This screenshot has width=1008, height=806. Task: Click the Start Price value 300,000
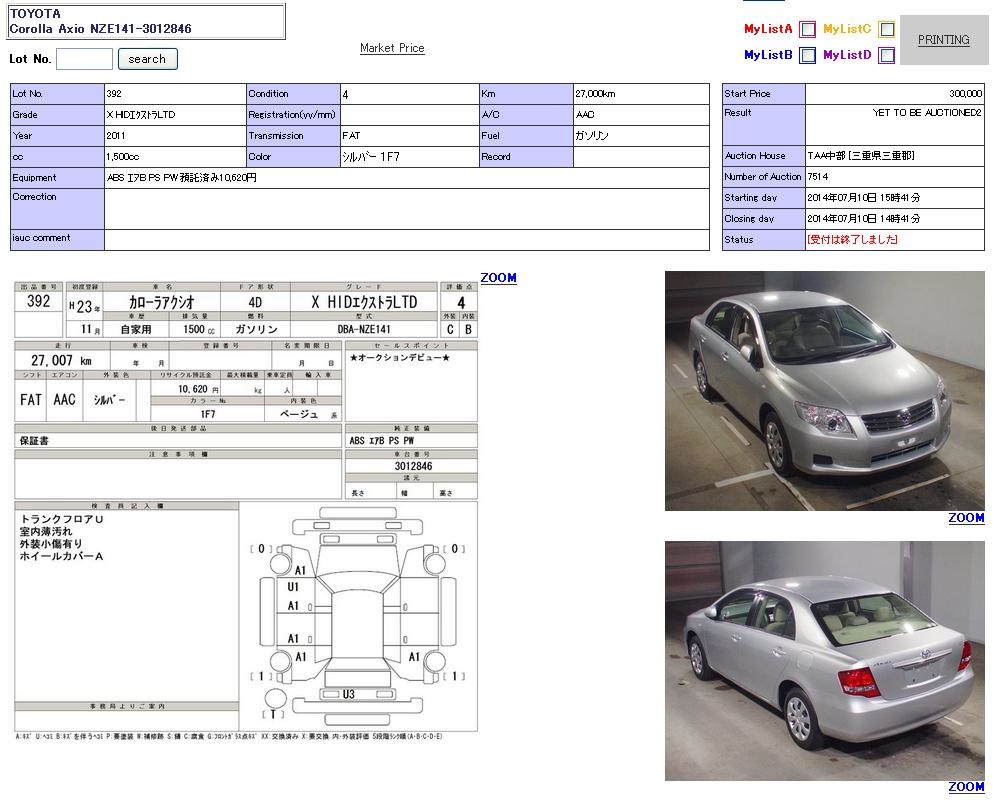coord(965,94)
